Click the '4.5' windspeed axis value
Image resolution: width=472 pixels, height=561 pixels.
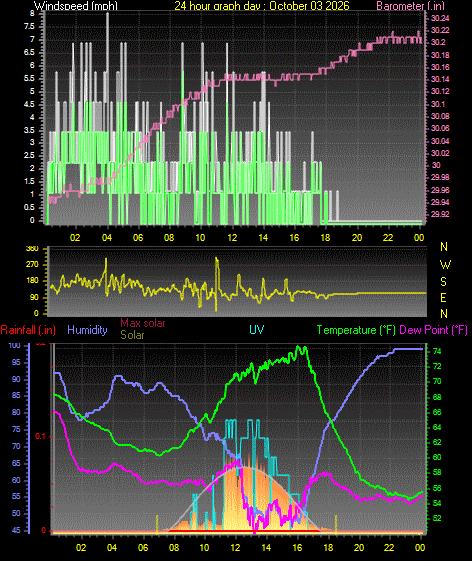tap(30, 104)
